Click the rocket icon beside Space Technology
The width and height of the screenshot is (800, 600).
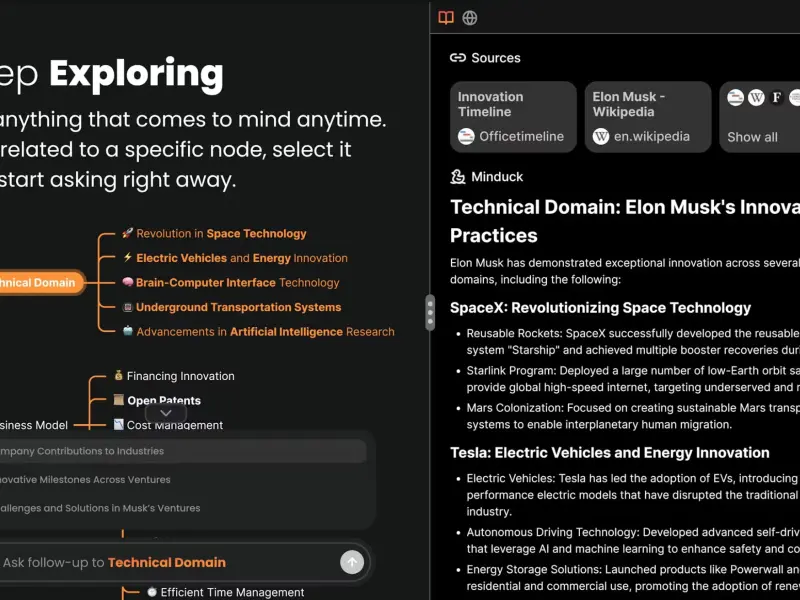(x=128, y=233)
